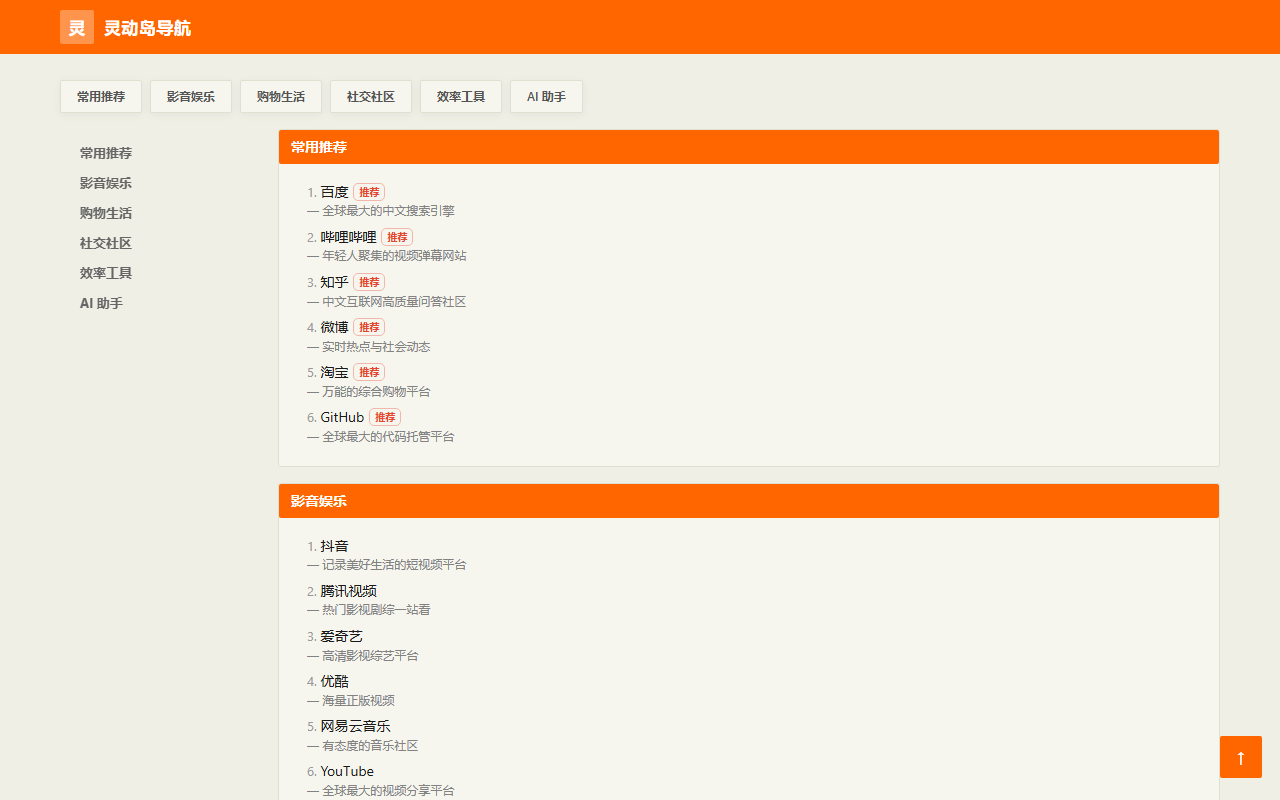Click the back-to-top arrow button
The width and height of the screenshot is (1280, 800).
[1241, 757]
